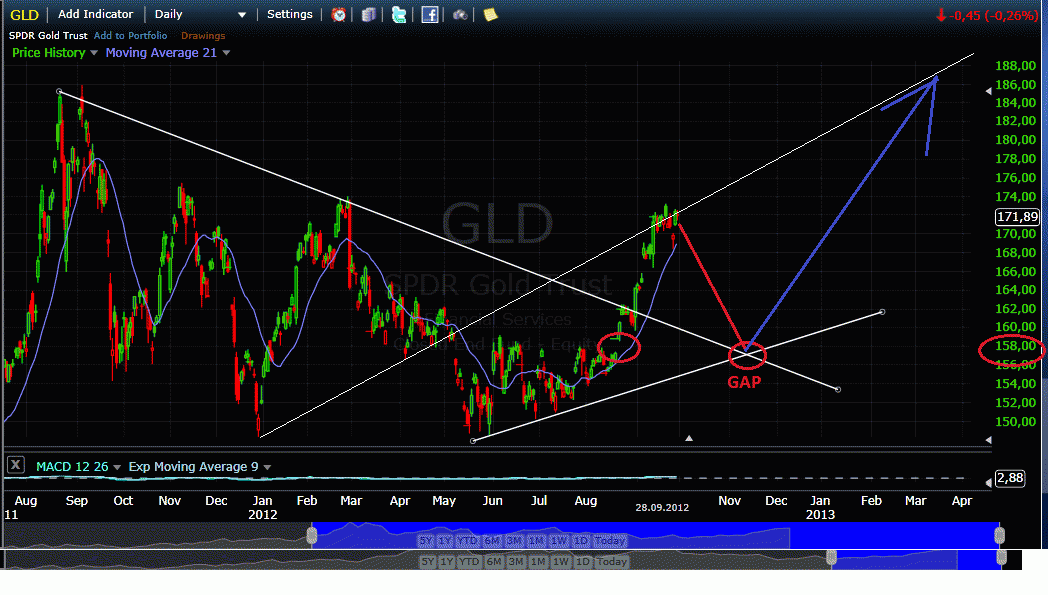
Task: Click the Moving Average 21 label
Action: [161, 53]
